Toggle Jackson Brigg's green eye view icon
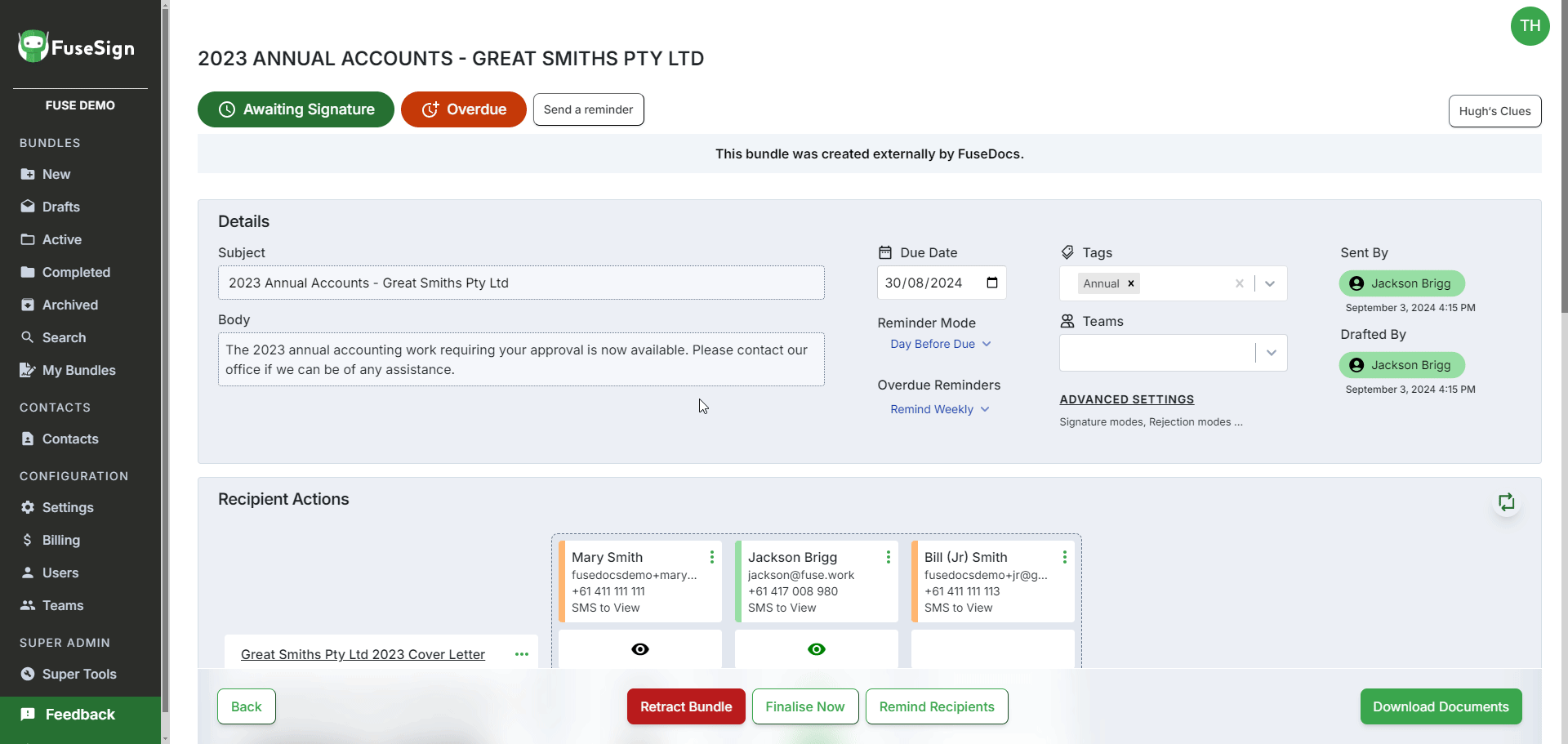The height and width of the screenshot is (744, 1568). tap(817, 649)
